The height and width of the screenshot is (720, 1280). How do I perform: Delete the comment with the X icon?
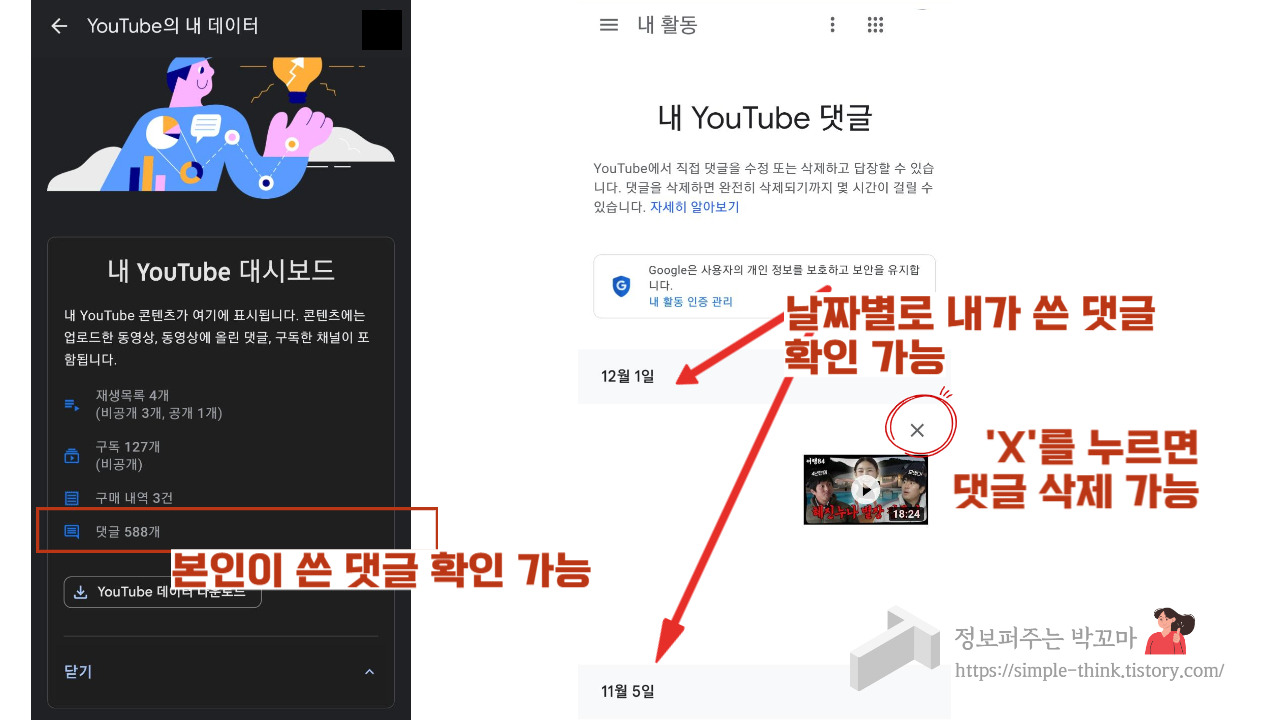(x=917, y=430)
